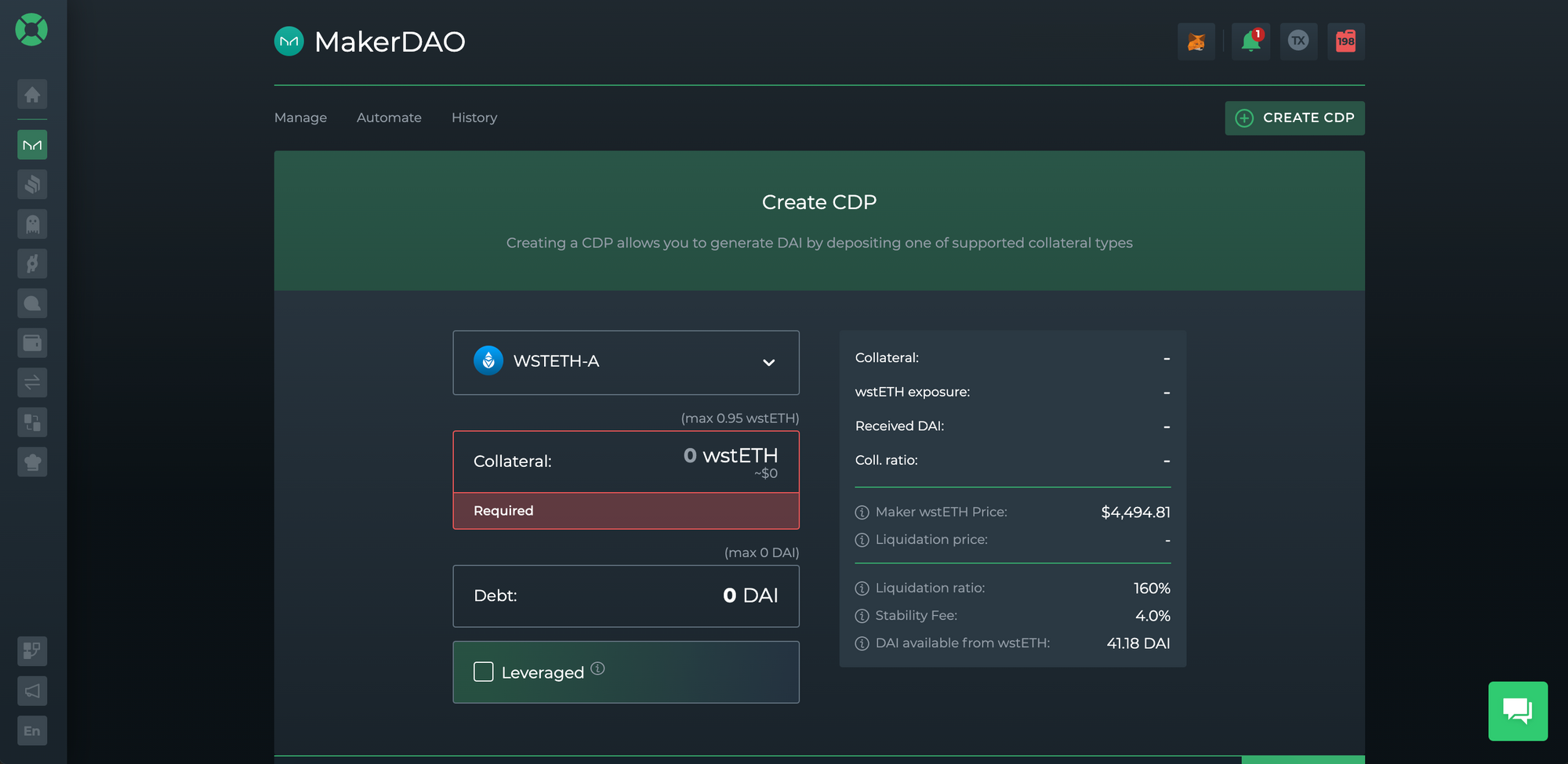The height and width of the screenshot is (764, 1568).
Task: Open the Exchange swap arrows icon
Action: [x=32, y=383]
